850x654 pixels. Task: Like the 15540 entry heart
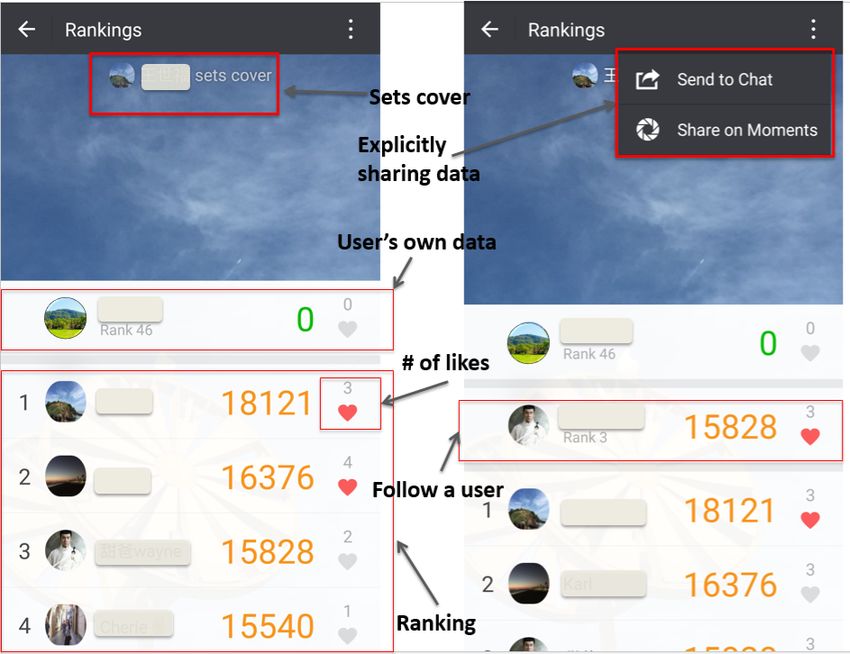(347, 635)
